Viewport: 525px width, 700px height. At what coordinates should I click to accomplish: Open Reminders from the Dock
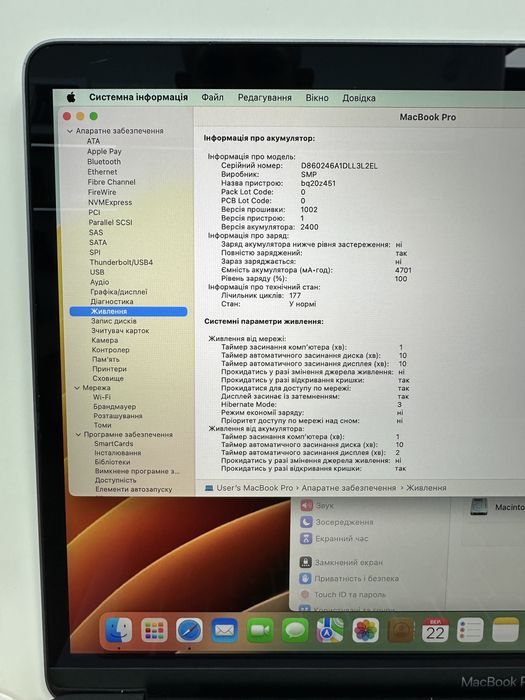click(x=470, y=630)
